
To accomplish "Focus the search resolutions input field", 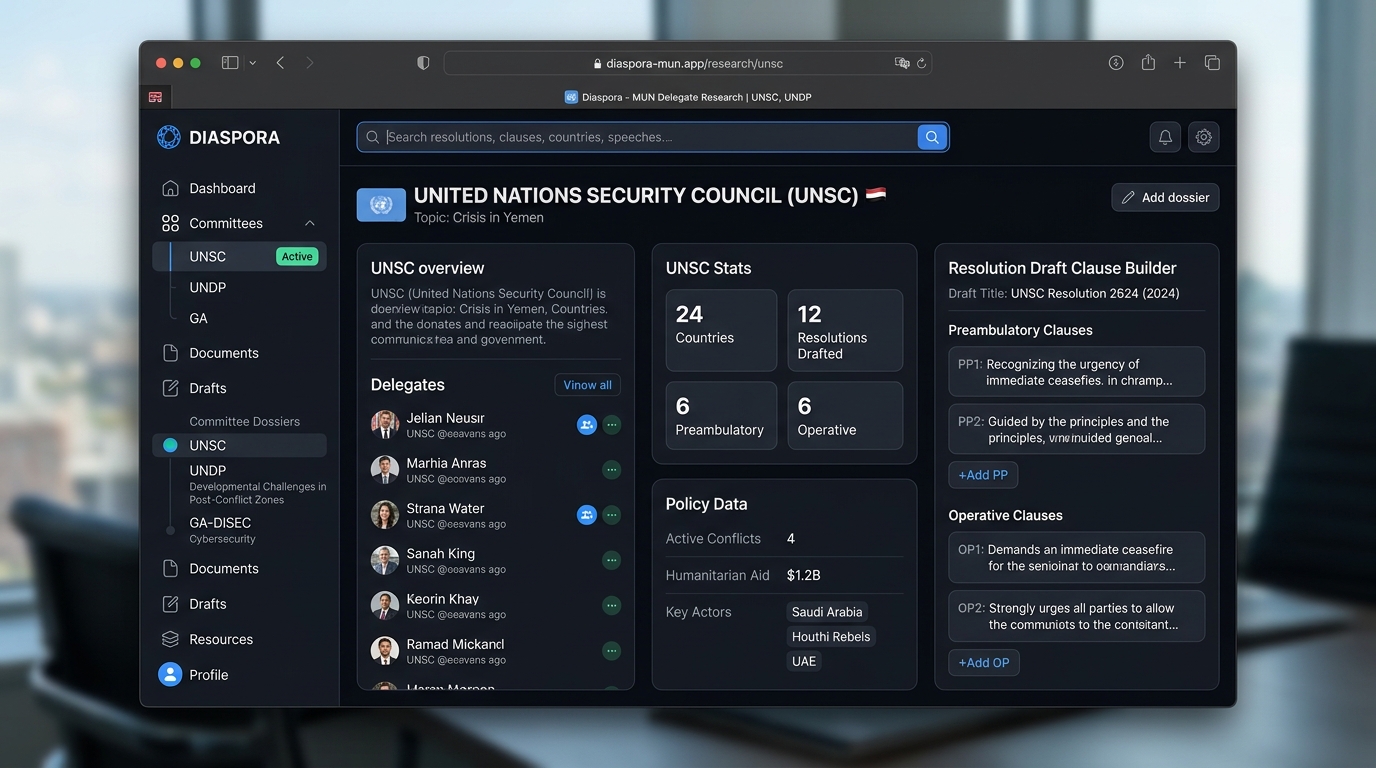I will point(640,137).
